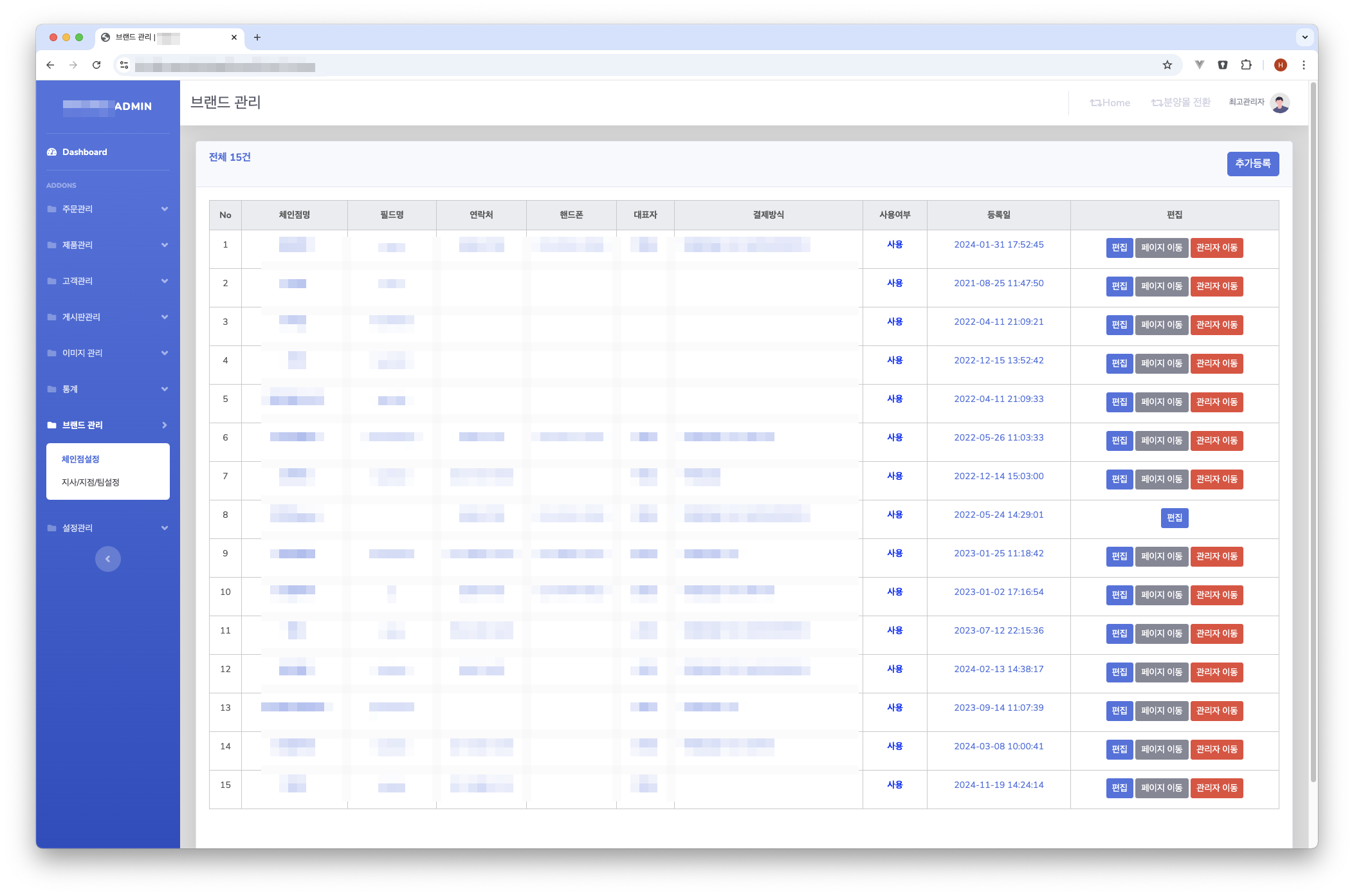The width and height of the screenshot is (1354, 896).
Task: Click 관리자 이동 button for row 9
Action: (1216, 556)
